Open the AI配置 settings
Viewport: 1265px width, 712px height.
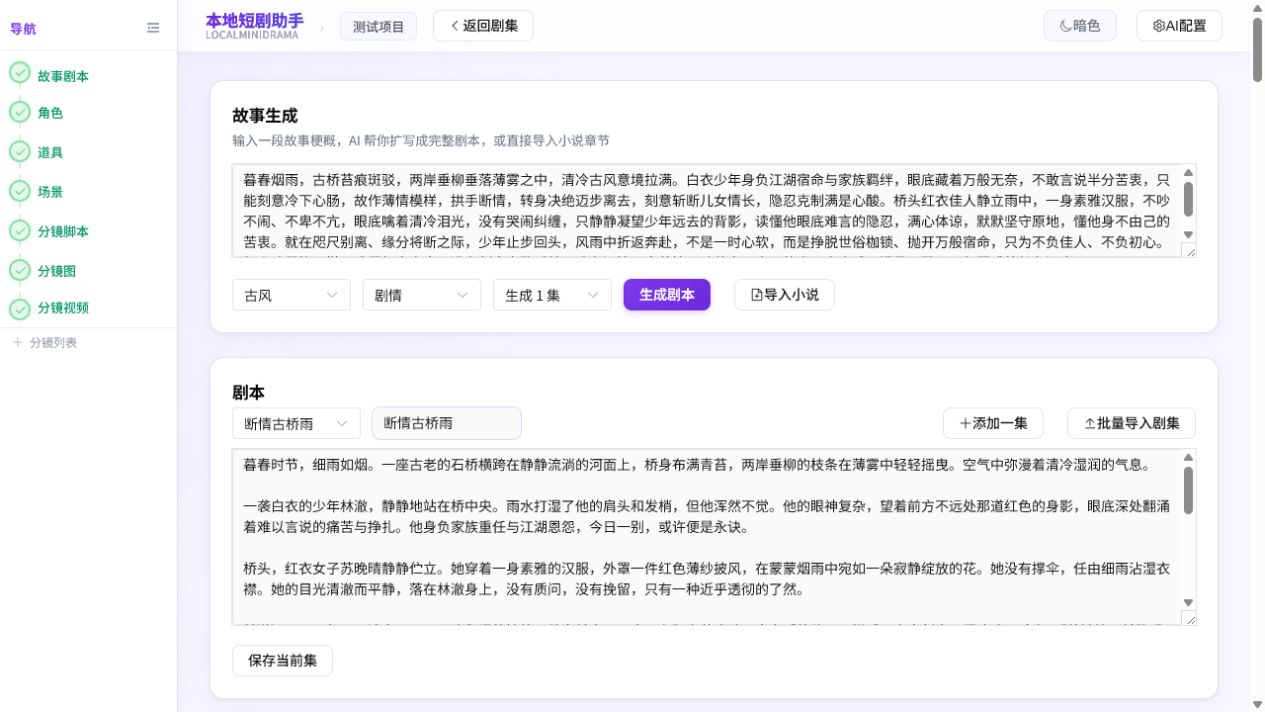(x=1179, y=26)
